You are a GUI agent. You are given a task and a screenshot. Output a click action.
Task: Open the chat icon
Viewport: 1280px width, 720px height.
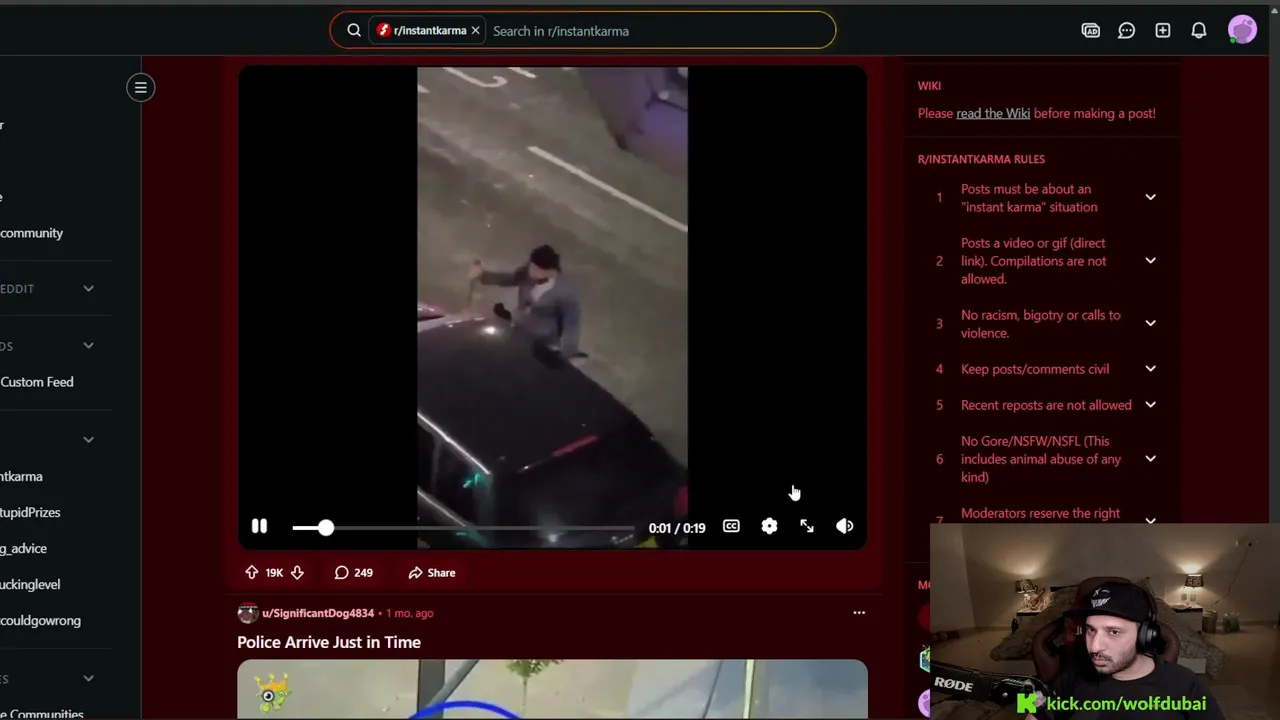click(x=1127, y=30)
